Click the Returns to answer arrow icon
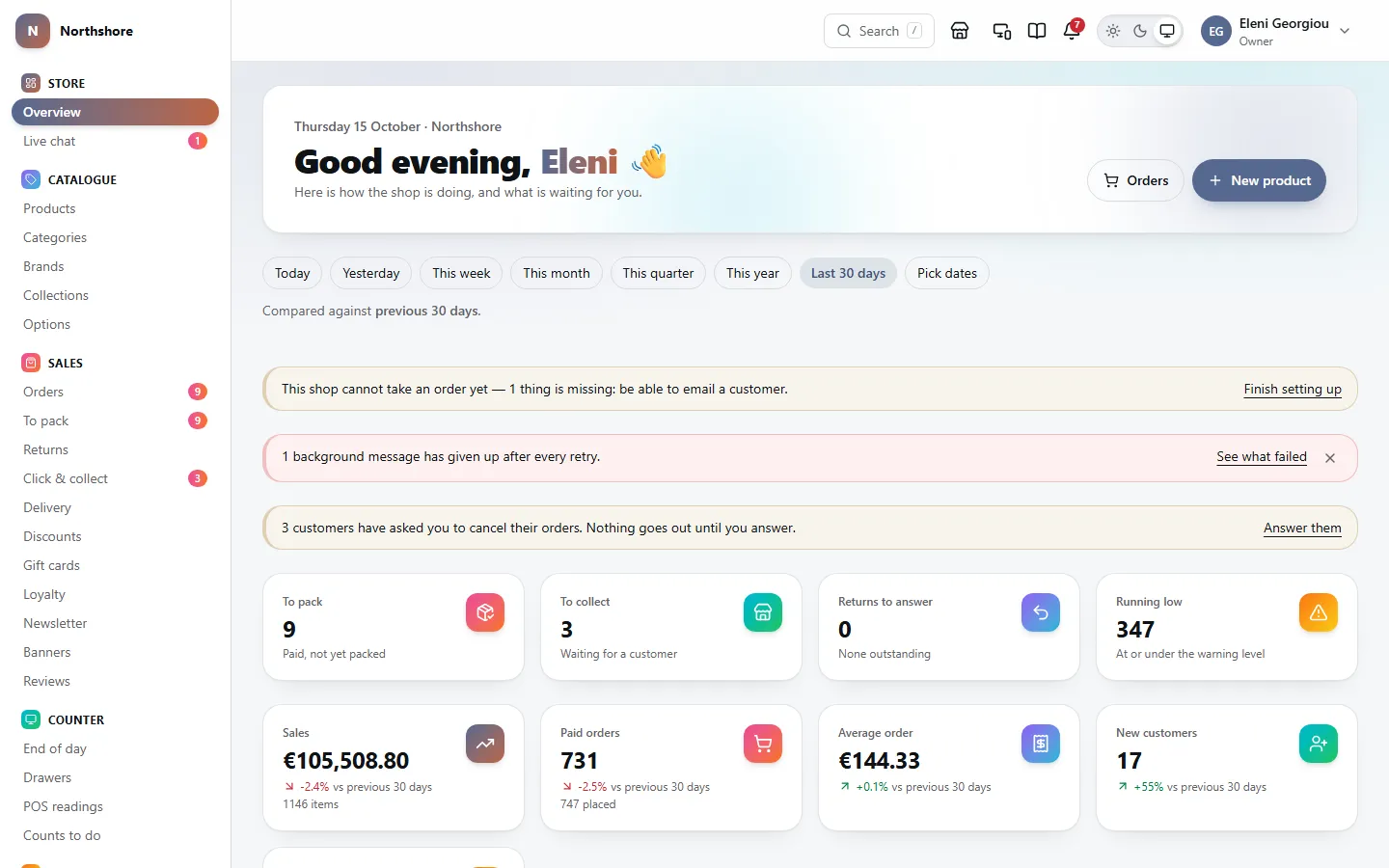1389x868 pixels. pyautogui.click(x=1041, y=612)
